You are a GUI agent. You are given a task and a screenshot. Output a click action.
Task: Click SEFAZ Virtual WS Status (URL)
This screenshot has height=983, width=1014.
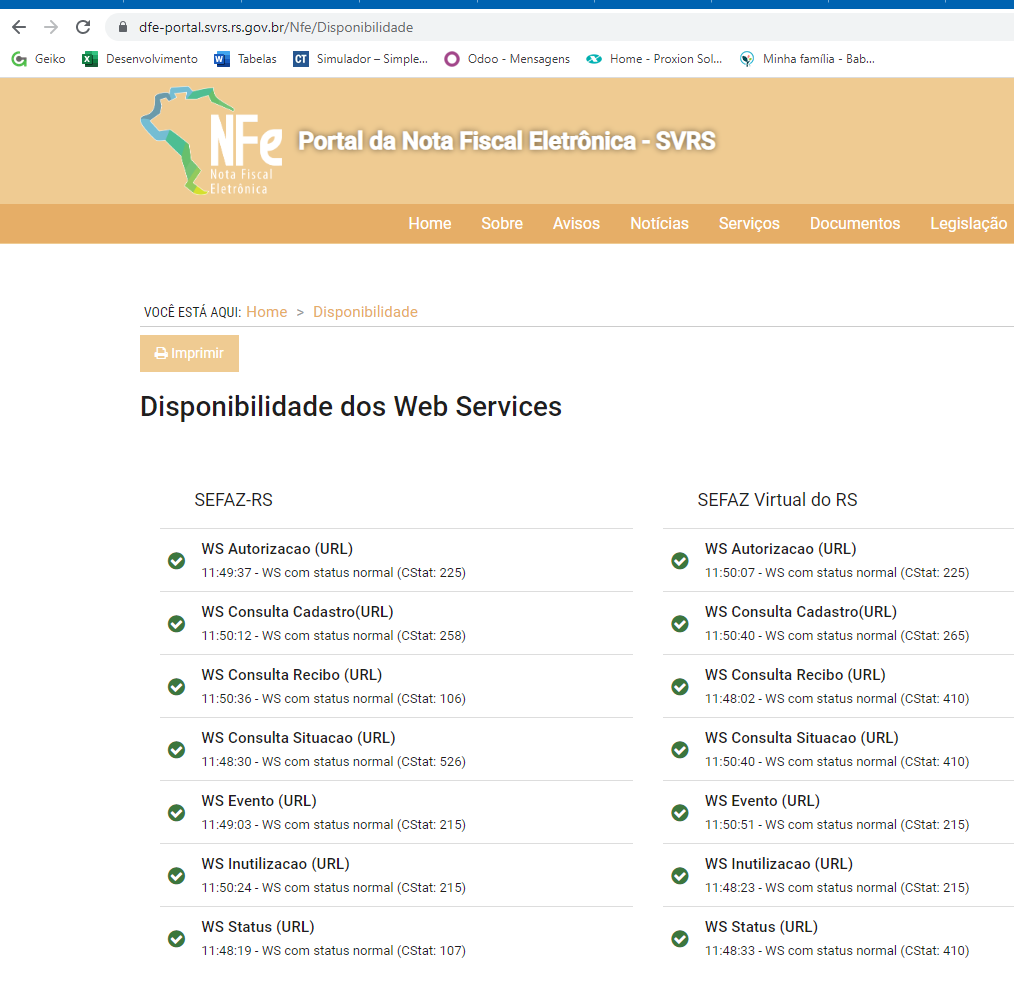click(x=761, y=927)
